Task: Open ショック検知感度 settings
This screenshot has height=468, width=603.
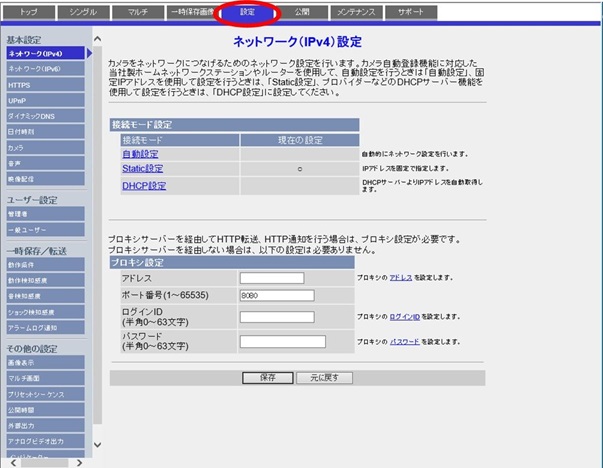Action: click(x=45, y=312)
